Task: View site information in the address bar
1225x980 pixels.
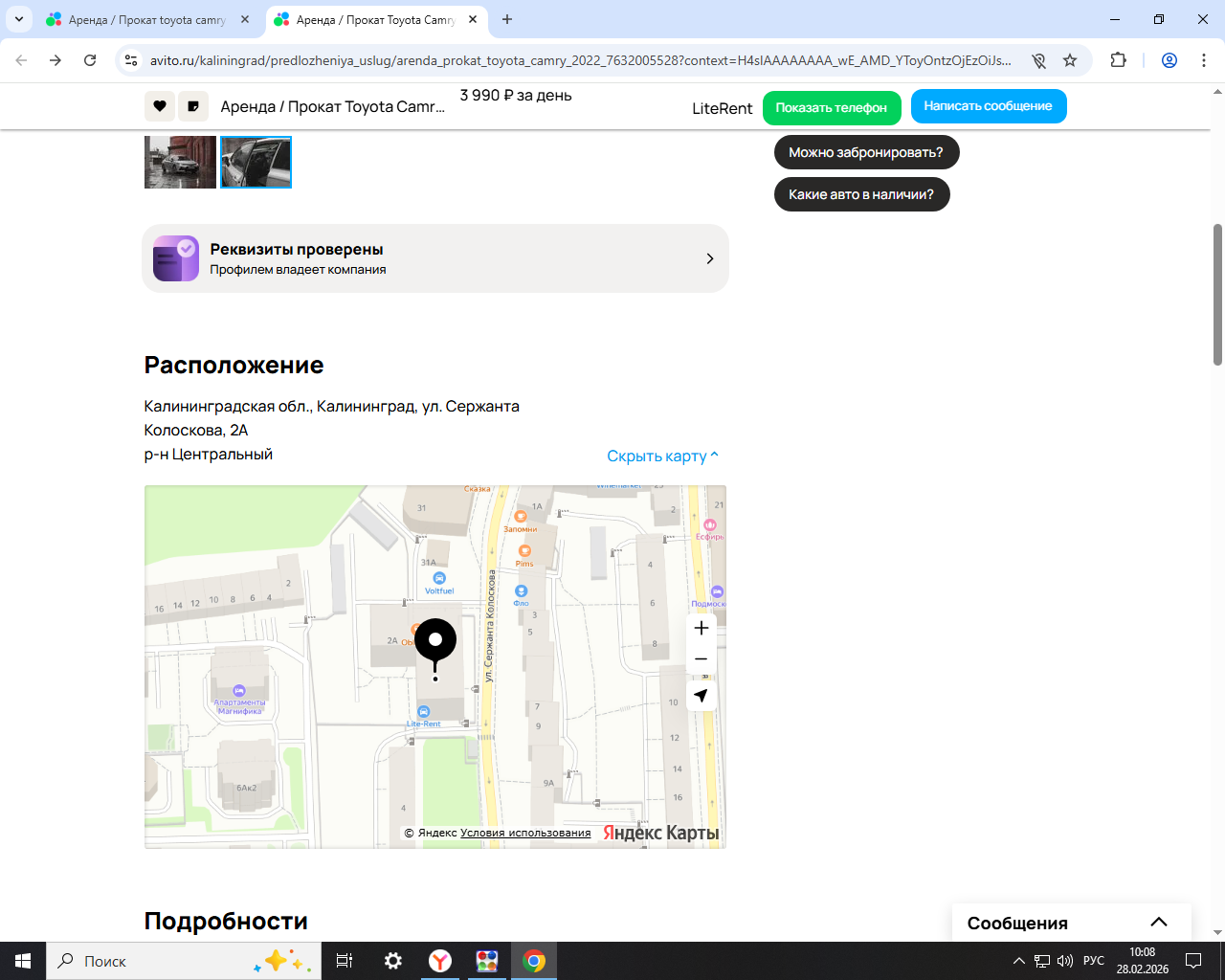Action: click(132, 60)
